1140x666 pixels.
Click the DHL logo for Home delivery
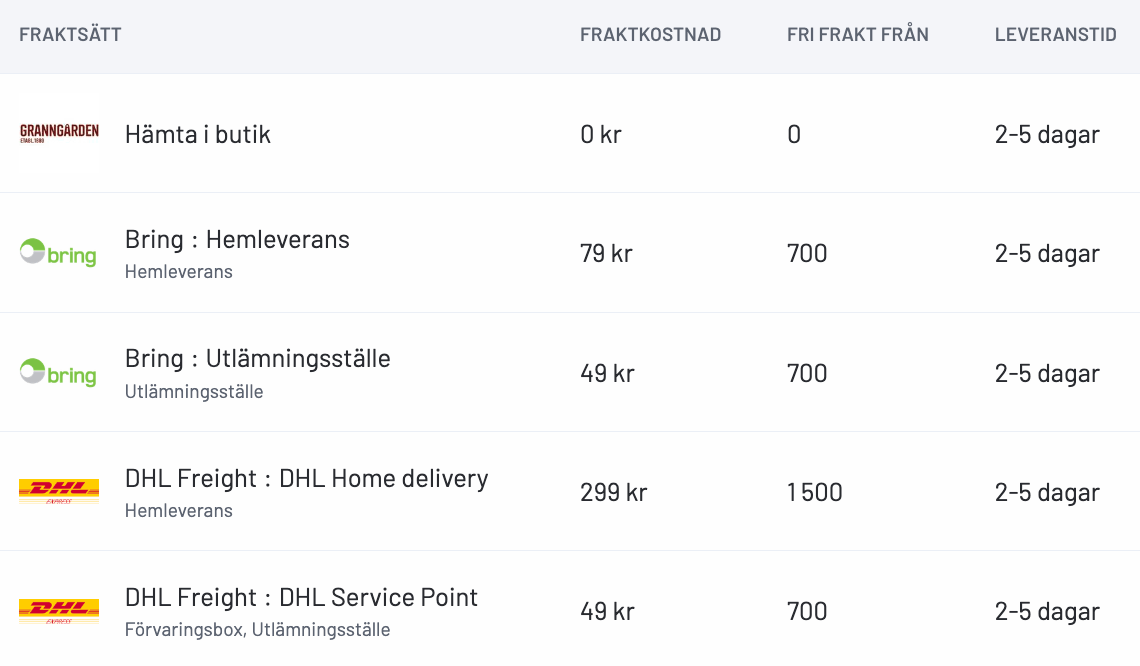59,491
